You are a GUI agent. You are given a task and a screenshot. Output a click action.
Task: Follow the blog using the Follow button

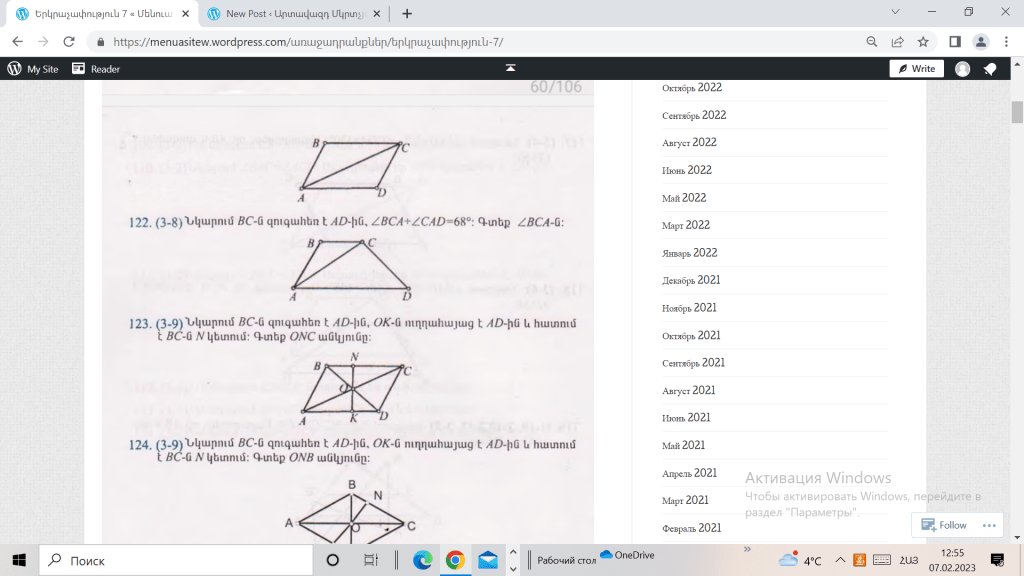click(x=944, y=525)
